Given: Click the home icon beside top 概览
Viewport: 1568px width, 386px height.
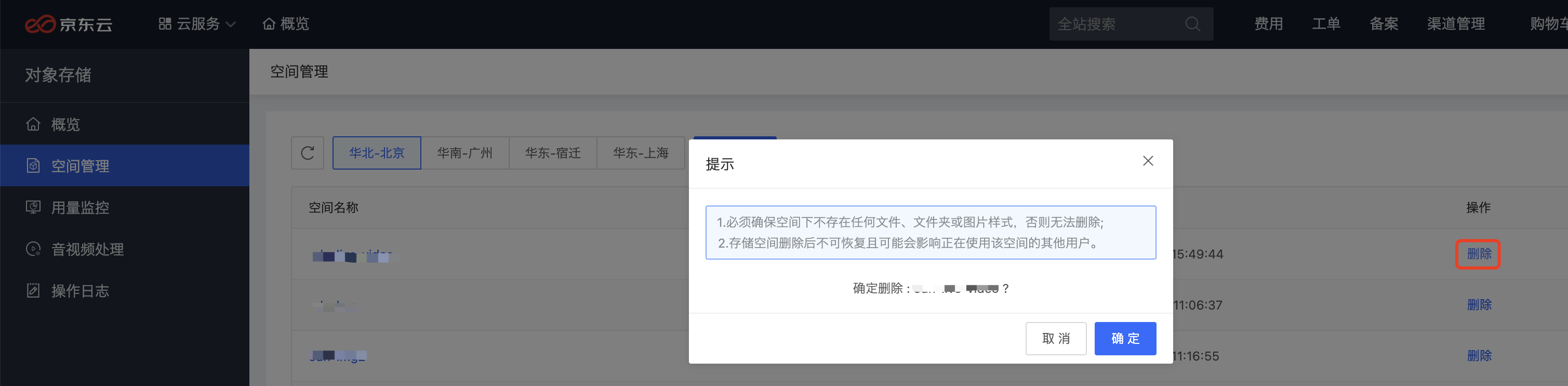Looking at the screenshot, I should (x=269, y=24).
